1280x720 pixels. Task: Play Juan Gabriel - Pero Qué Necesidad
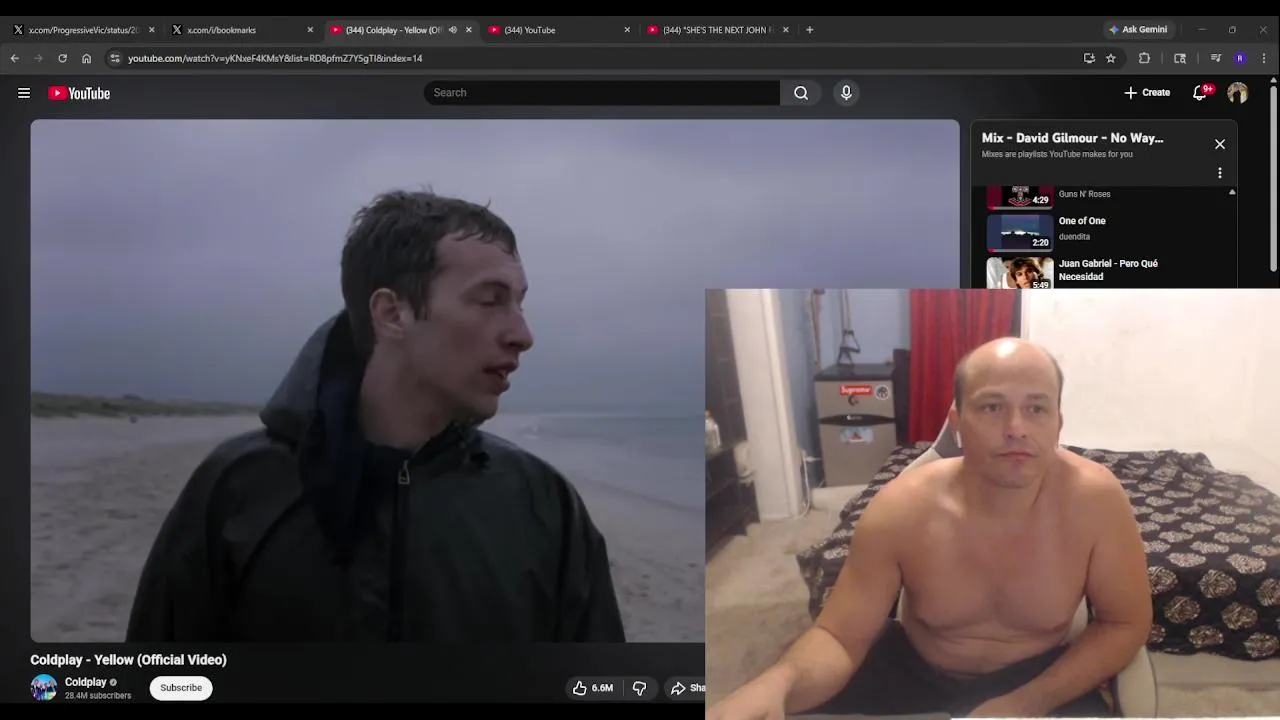[1107, 271]
